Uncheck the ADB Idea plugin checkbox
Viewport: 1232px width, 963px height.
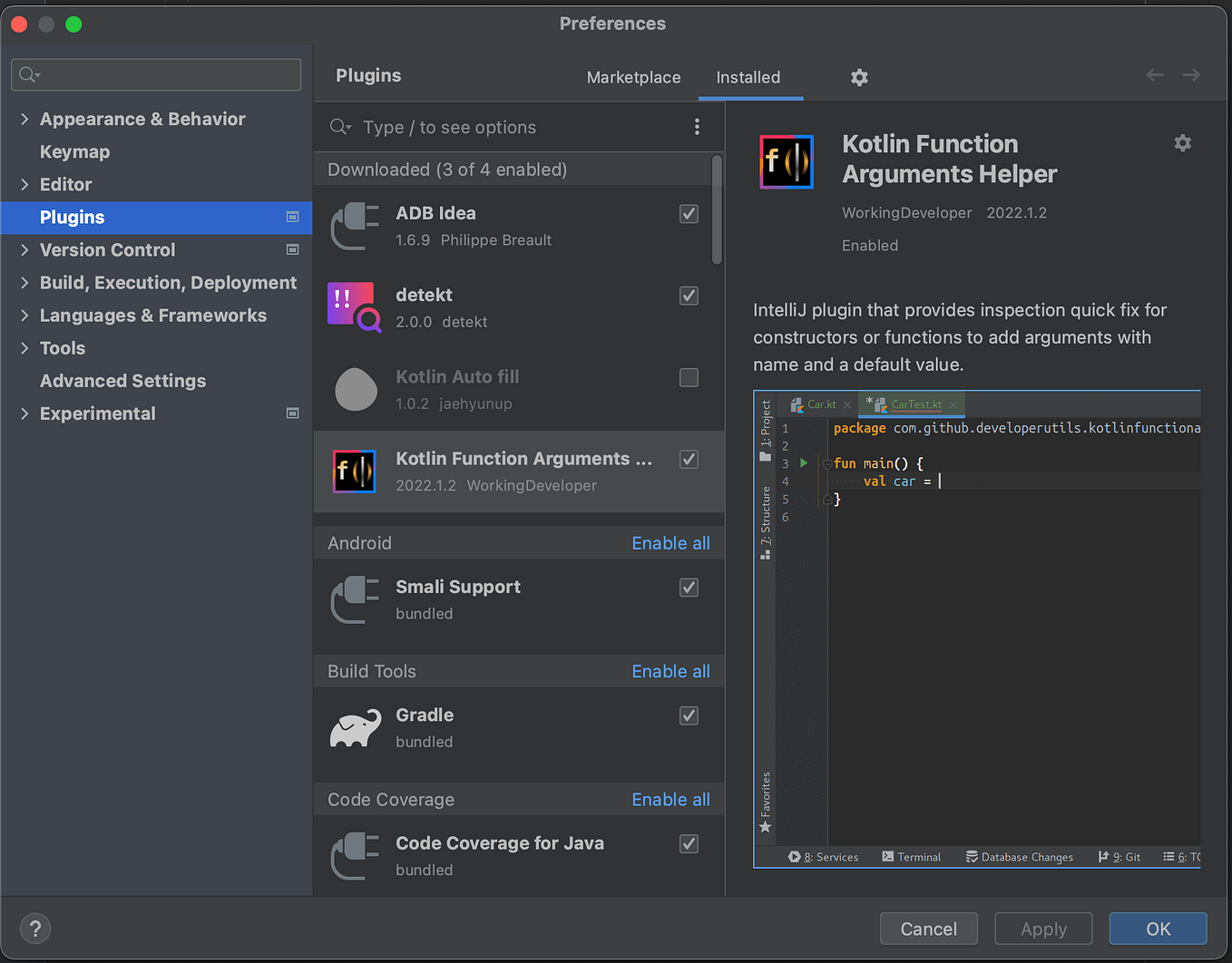point(688,214)
